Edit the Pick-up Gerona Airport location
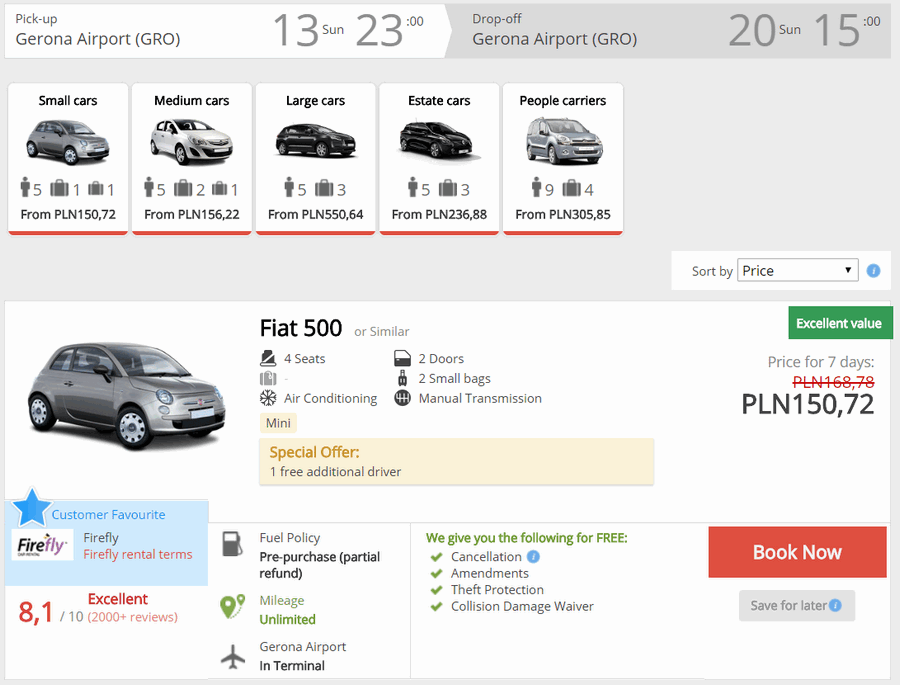Viewport: 900px width, 685px height. [x=98, y=39]
